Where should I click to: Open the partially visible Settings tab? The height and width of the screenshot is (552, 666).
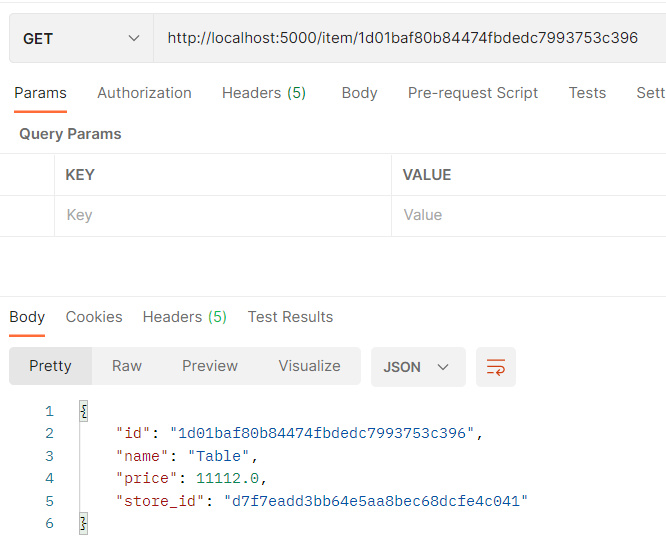(x=651, y=93)
